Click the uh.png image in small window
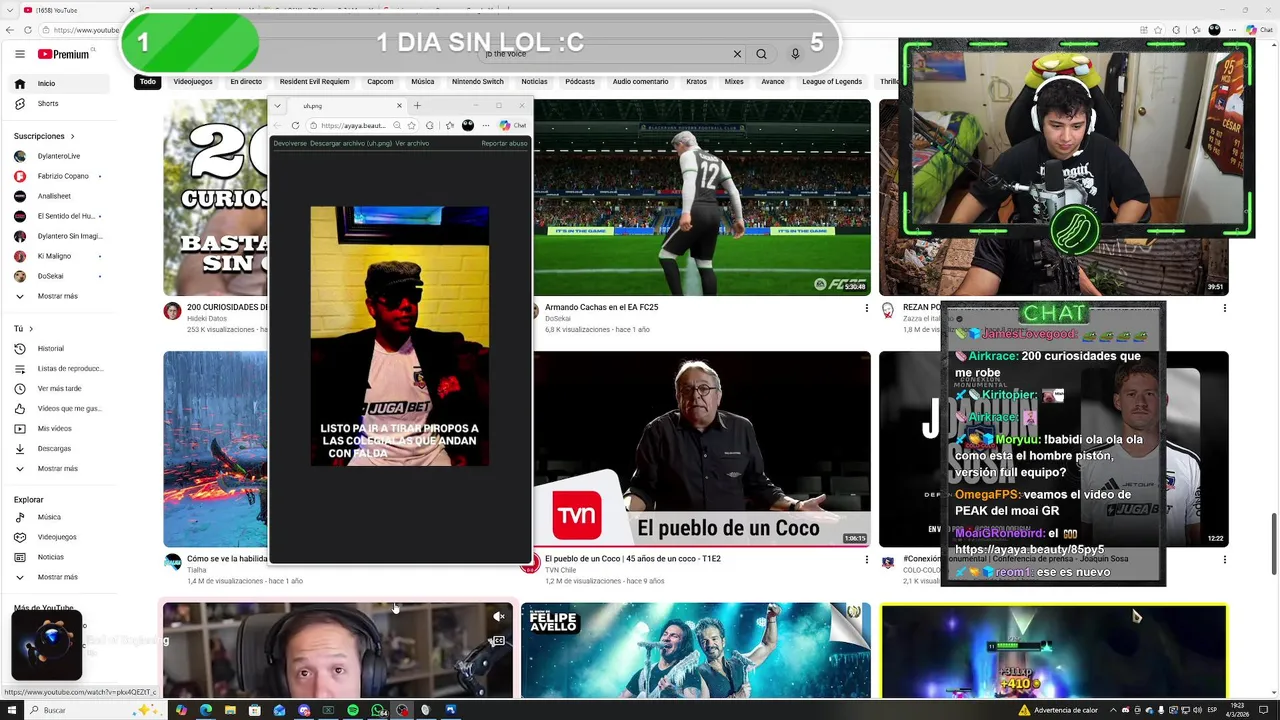The height and width of the screenshot is (720, 1280). point(400,336)
